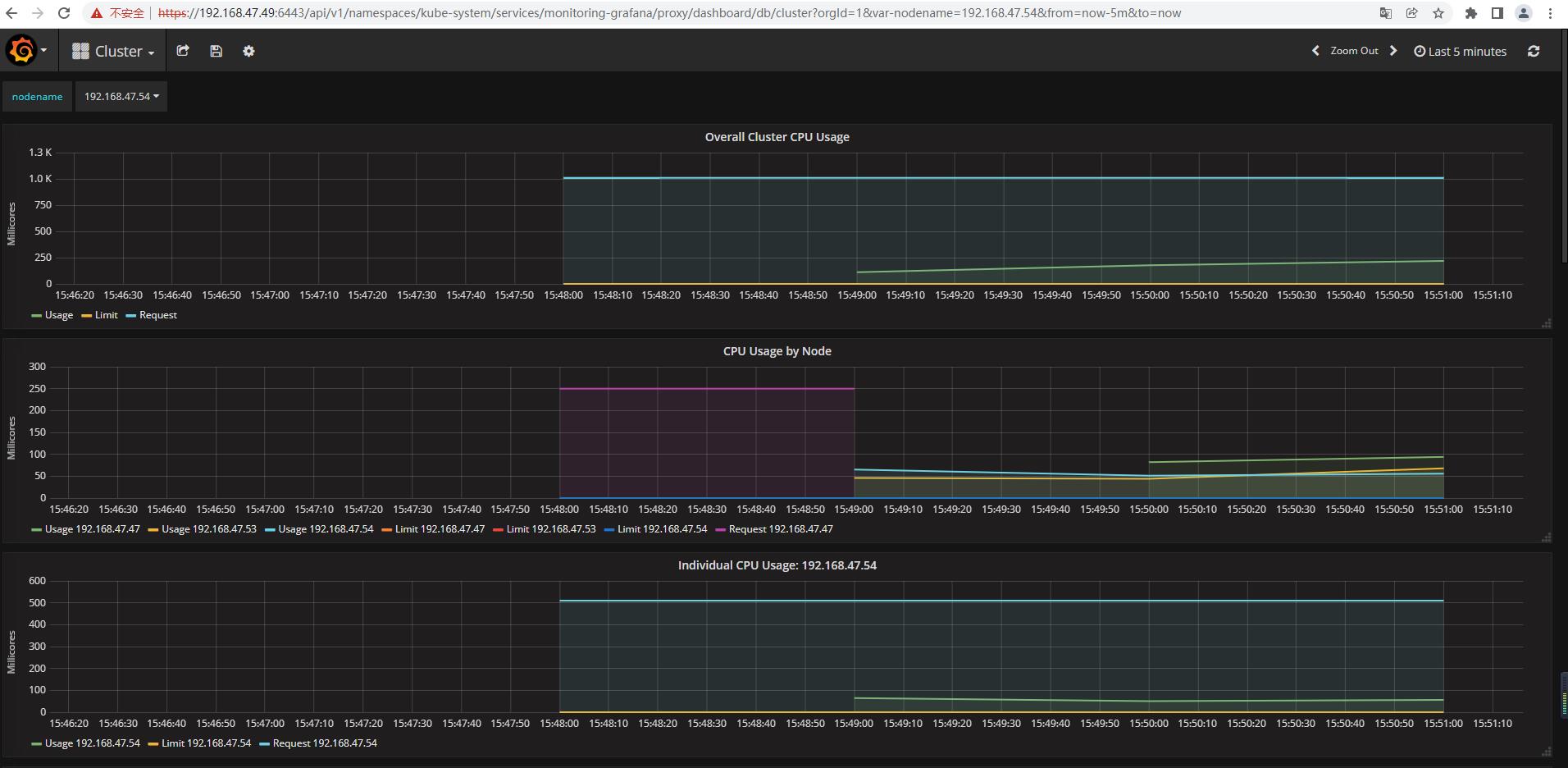This screenshot has width=1568, height=768.
Task: Open the browser profile avatar
Action: pyautogui.click(x=1524, y=13)
